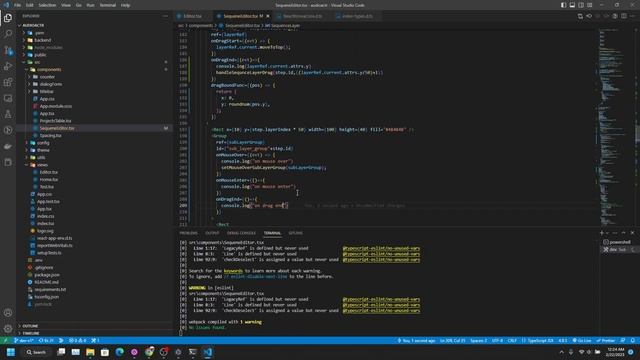Close the terminal panel
The image size is (640, 360).
coord(632,233)
